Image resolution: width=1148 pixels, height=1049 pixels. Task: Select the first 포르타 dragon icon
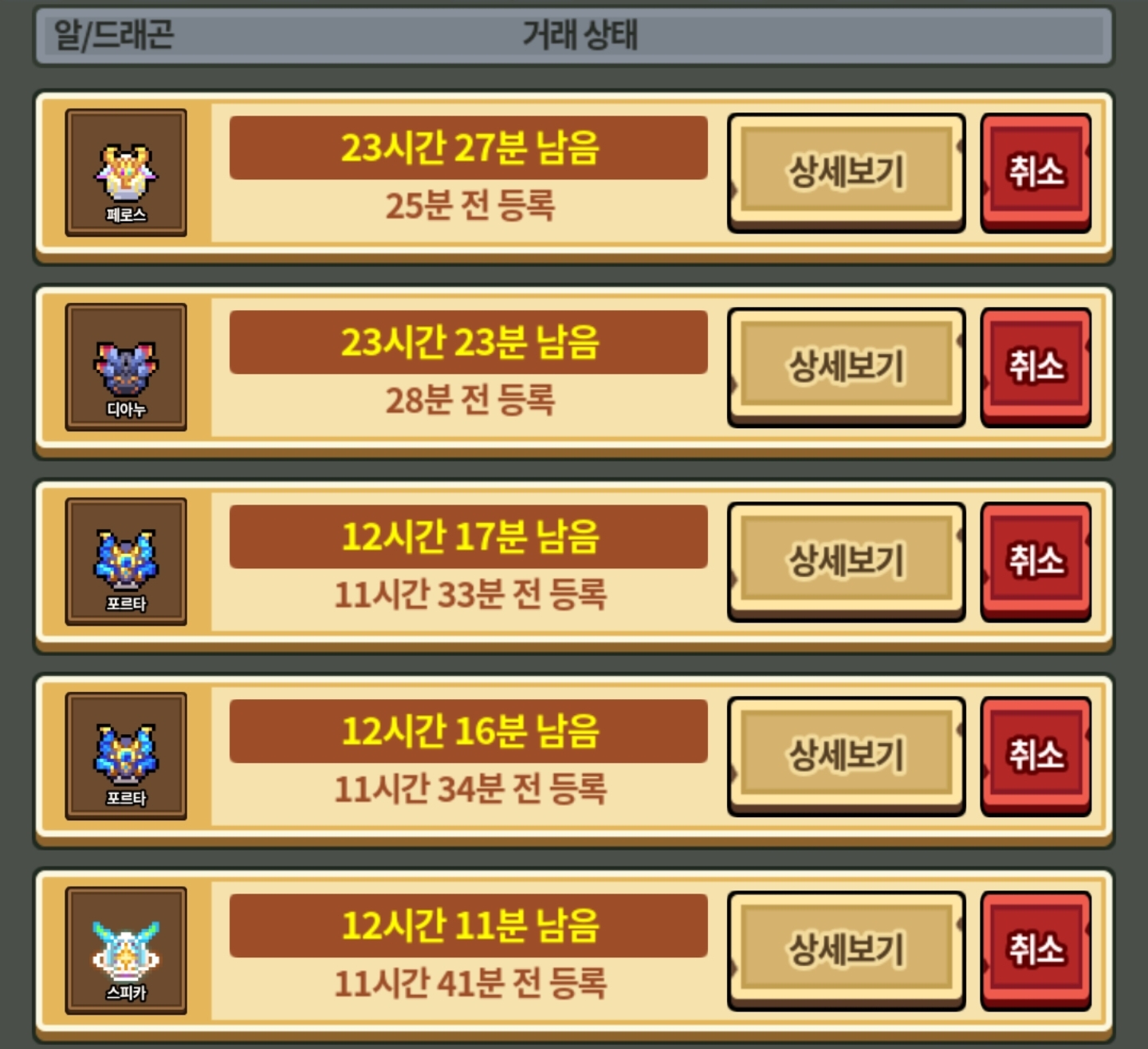pyautogui.click(x=126, y=562)
